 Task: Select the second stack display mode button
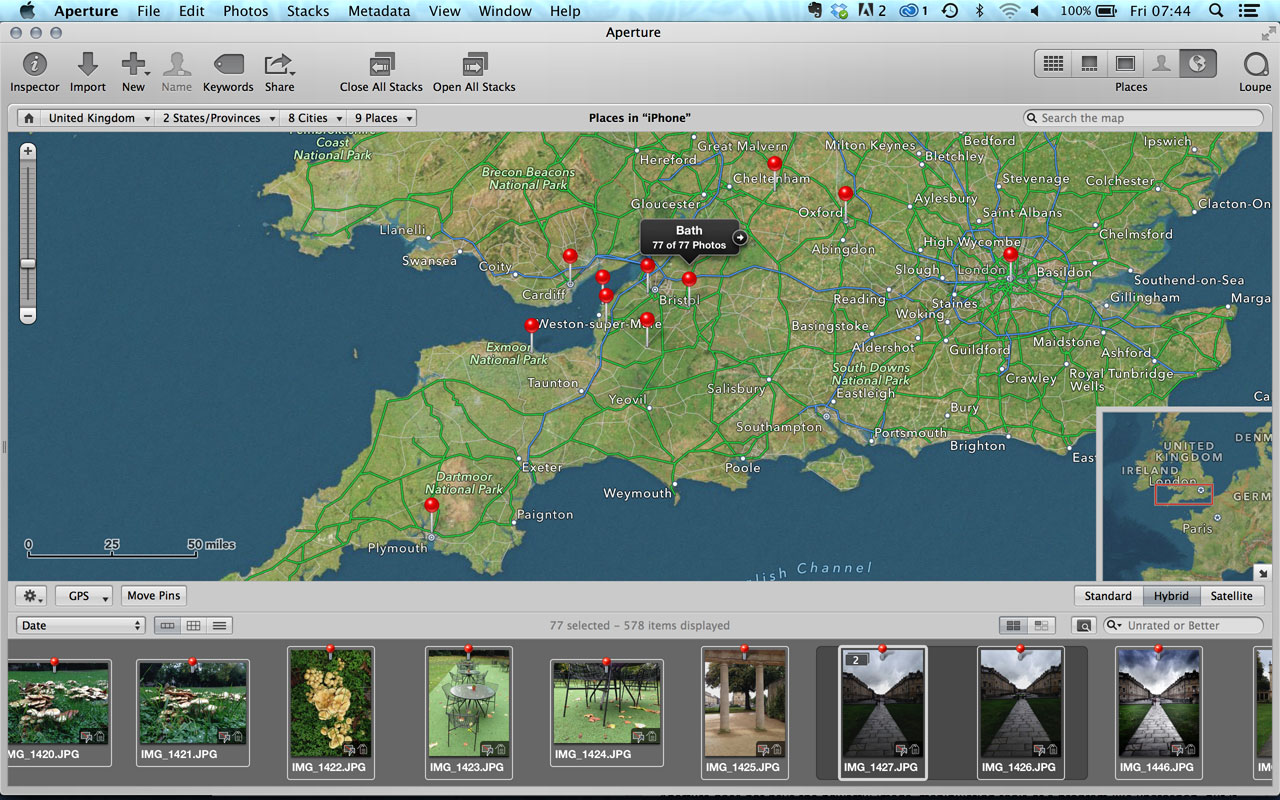(x=1041, y=625)
